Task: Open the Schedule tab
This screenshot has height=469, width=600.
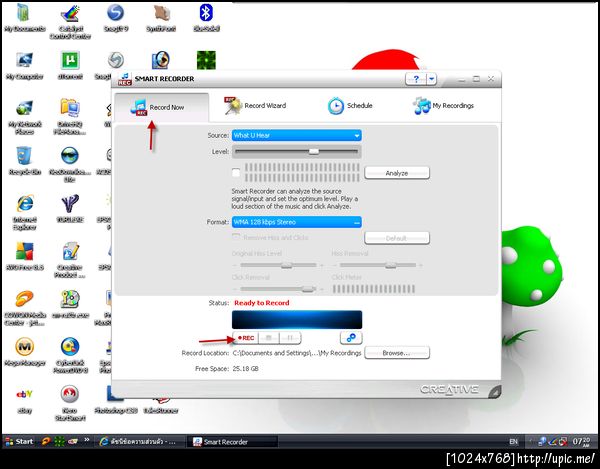Action: pyautogui.click(x=350, y=106)
